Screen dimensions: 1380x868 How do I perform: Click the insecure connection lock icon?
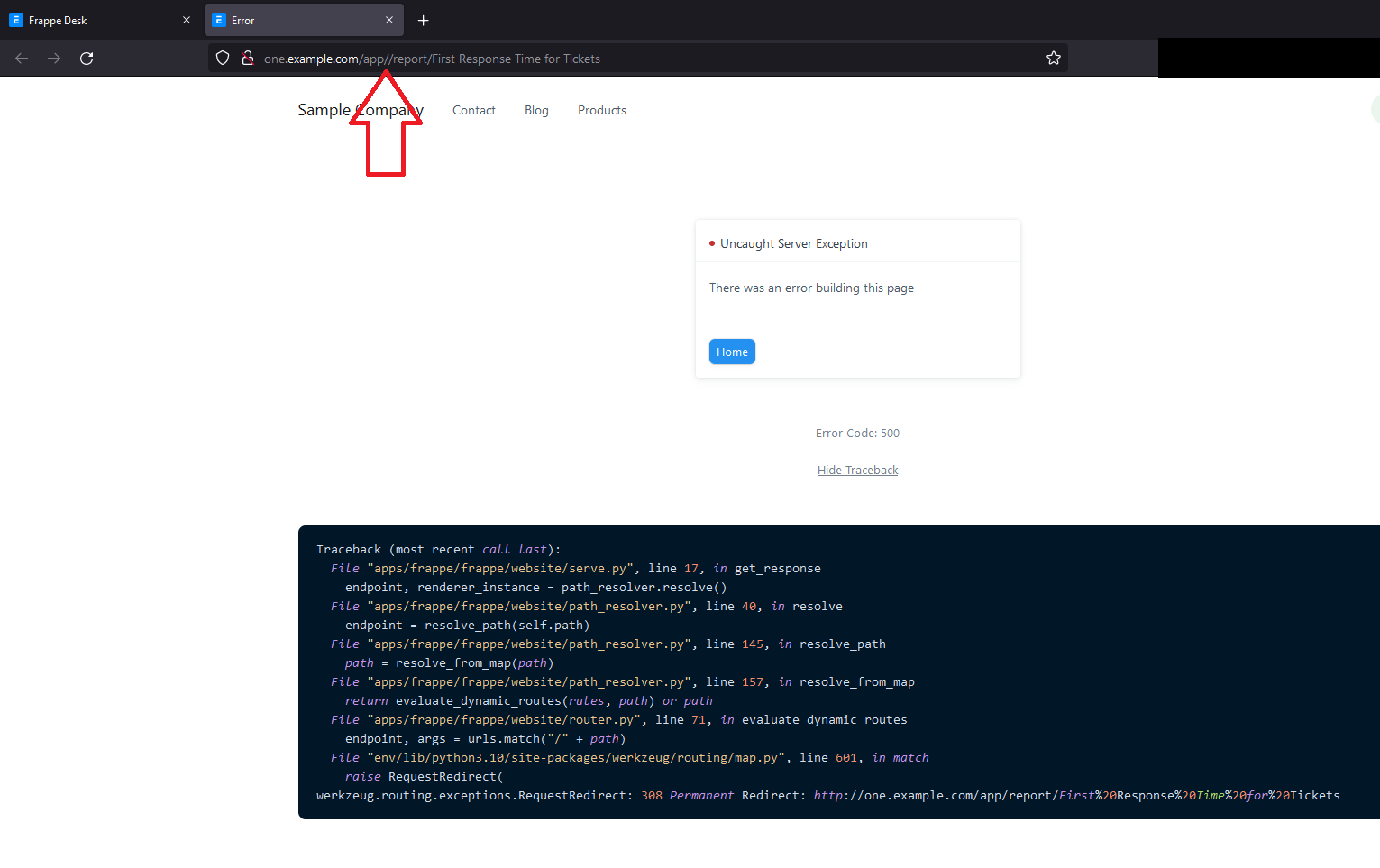click(x=247, y=58)
